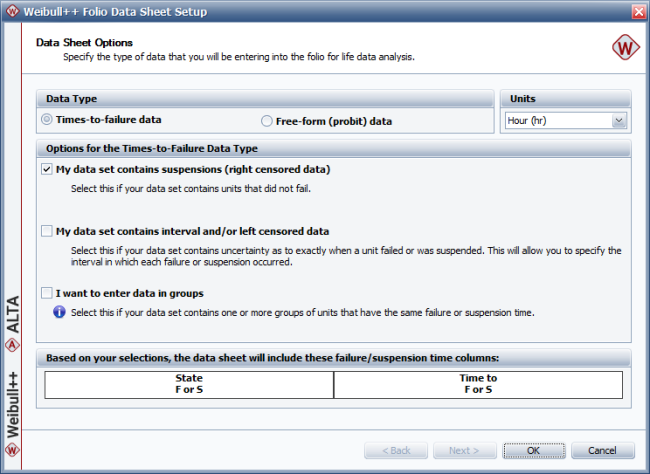
Task: Click the < Back button
Action: click(x=395, y=450)
